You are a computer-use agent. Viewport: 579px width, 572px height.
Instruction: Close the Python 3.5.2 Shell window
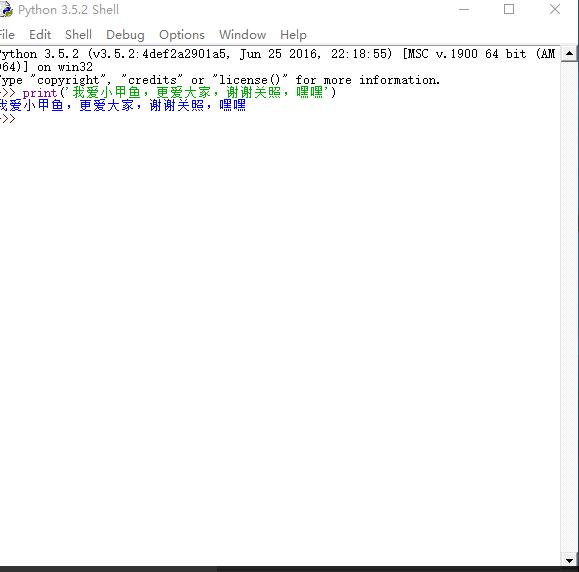(x=555, y=10)
